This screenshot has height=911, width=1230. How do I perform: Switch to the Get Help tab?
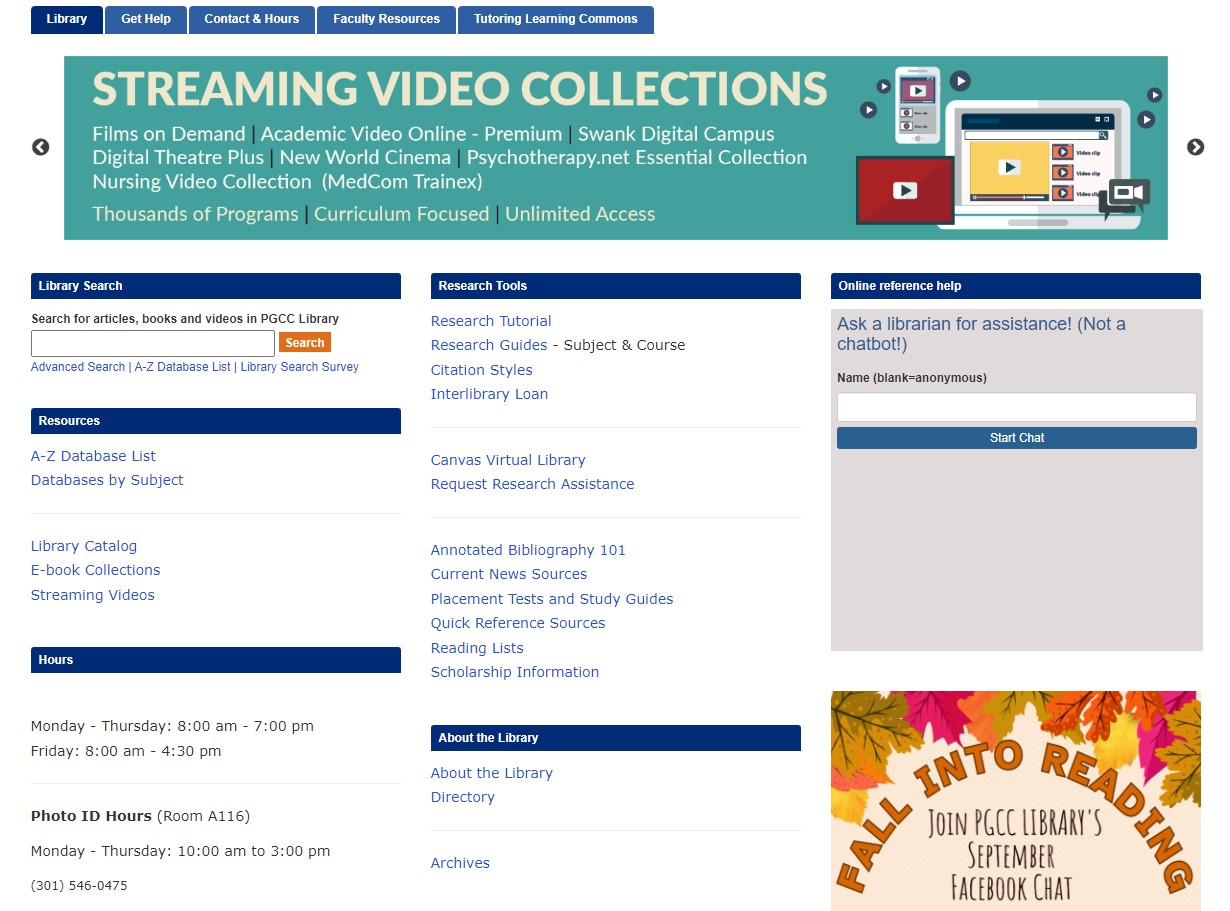tap(146, 19)
